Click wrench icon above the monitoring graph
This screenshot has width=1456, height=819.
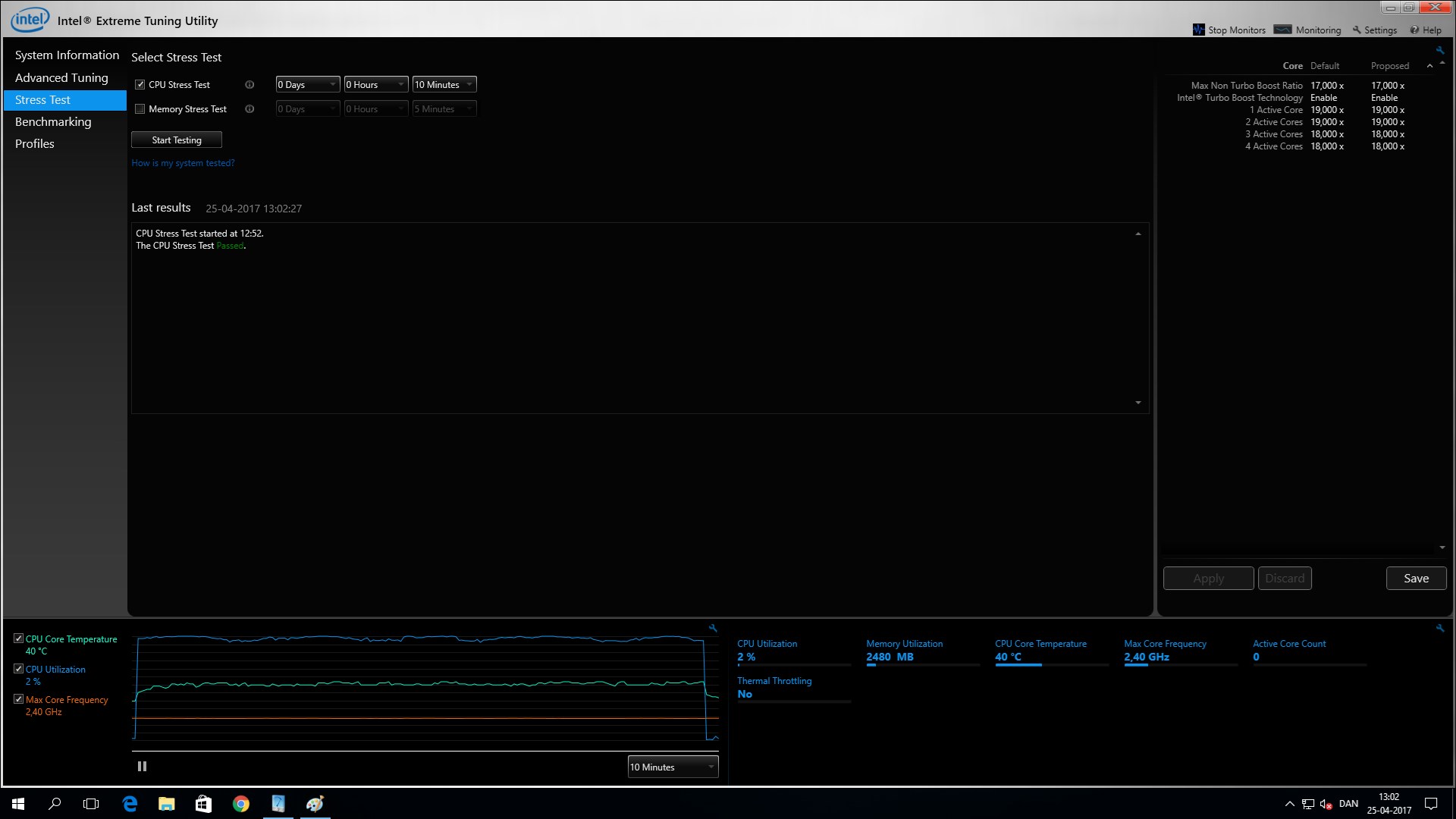click(713, 628)
